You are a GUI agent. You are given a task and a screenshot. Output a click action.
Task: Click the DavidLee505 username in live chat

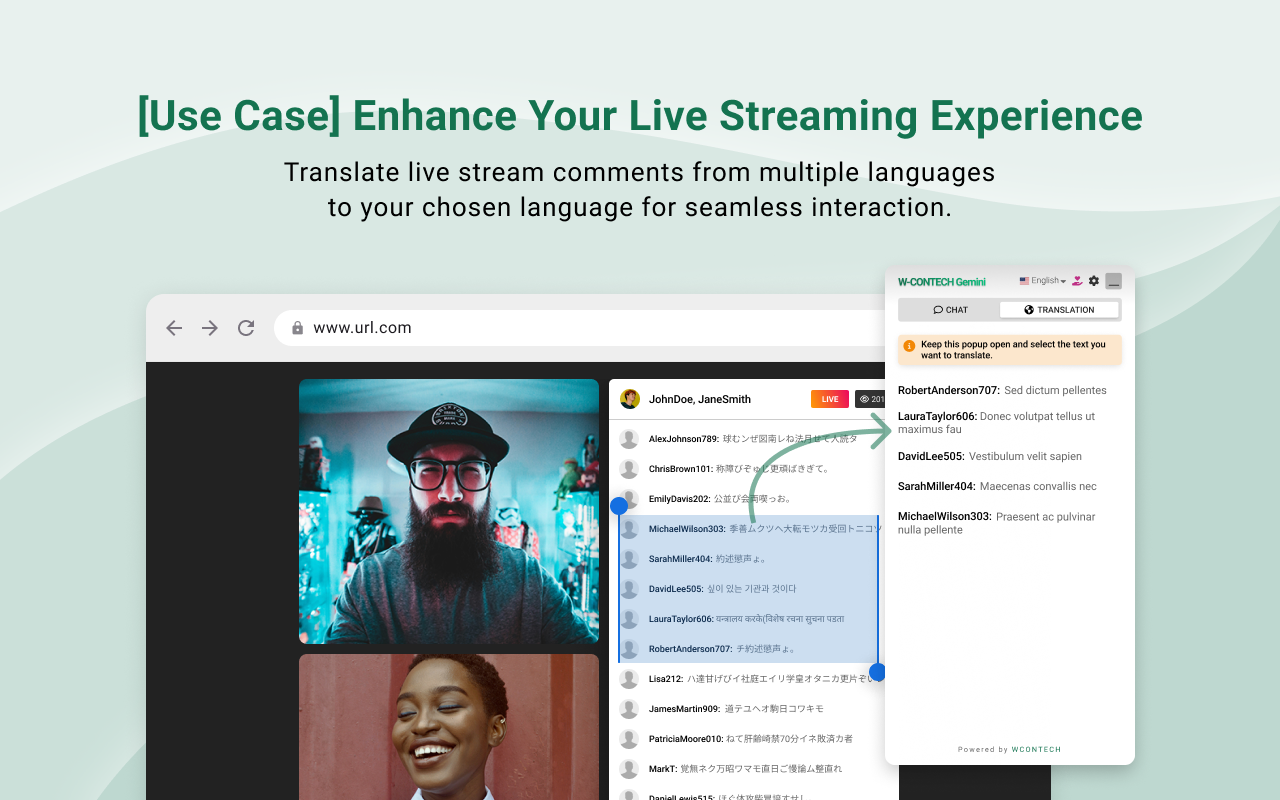(x=676, y=589)
